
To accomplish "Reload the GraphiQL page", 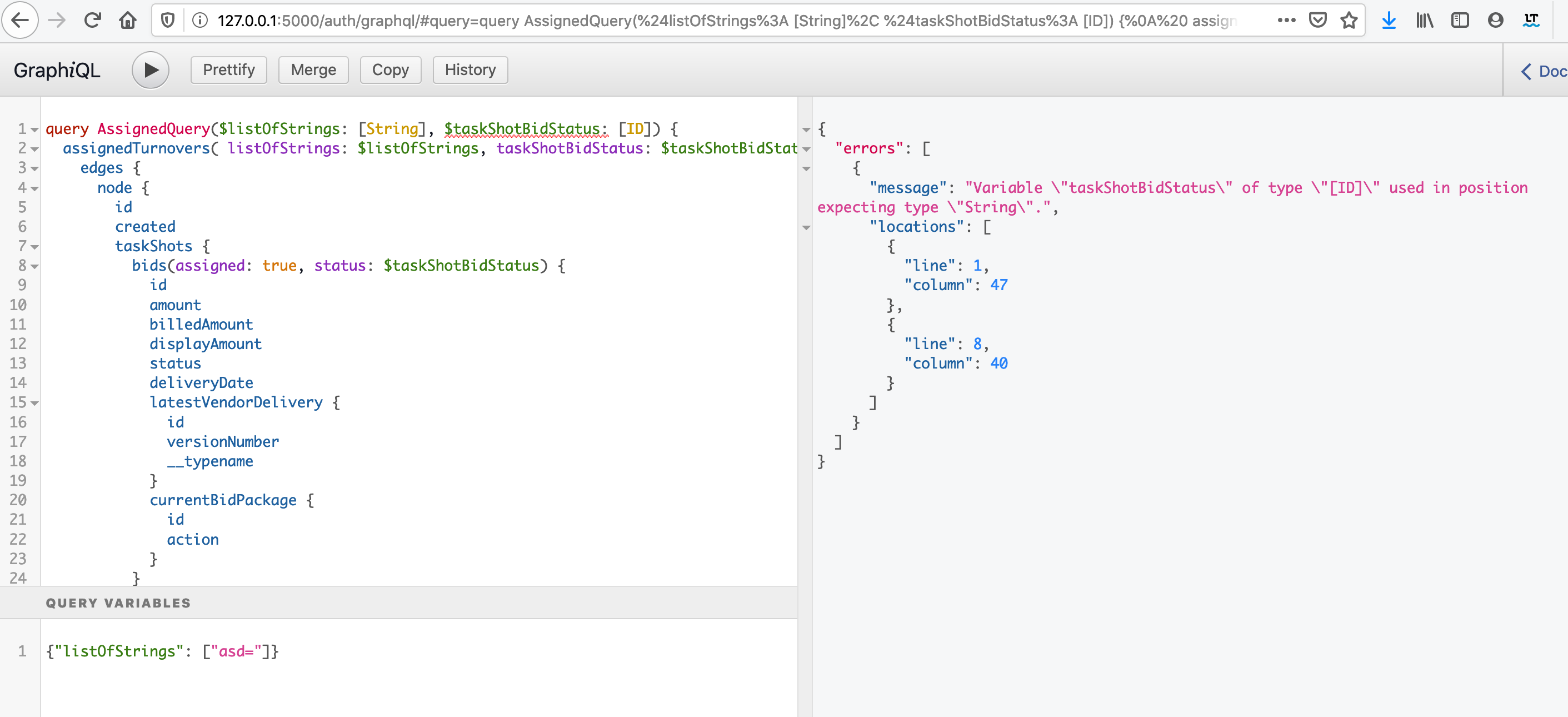I will click(x=93, y=20).
